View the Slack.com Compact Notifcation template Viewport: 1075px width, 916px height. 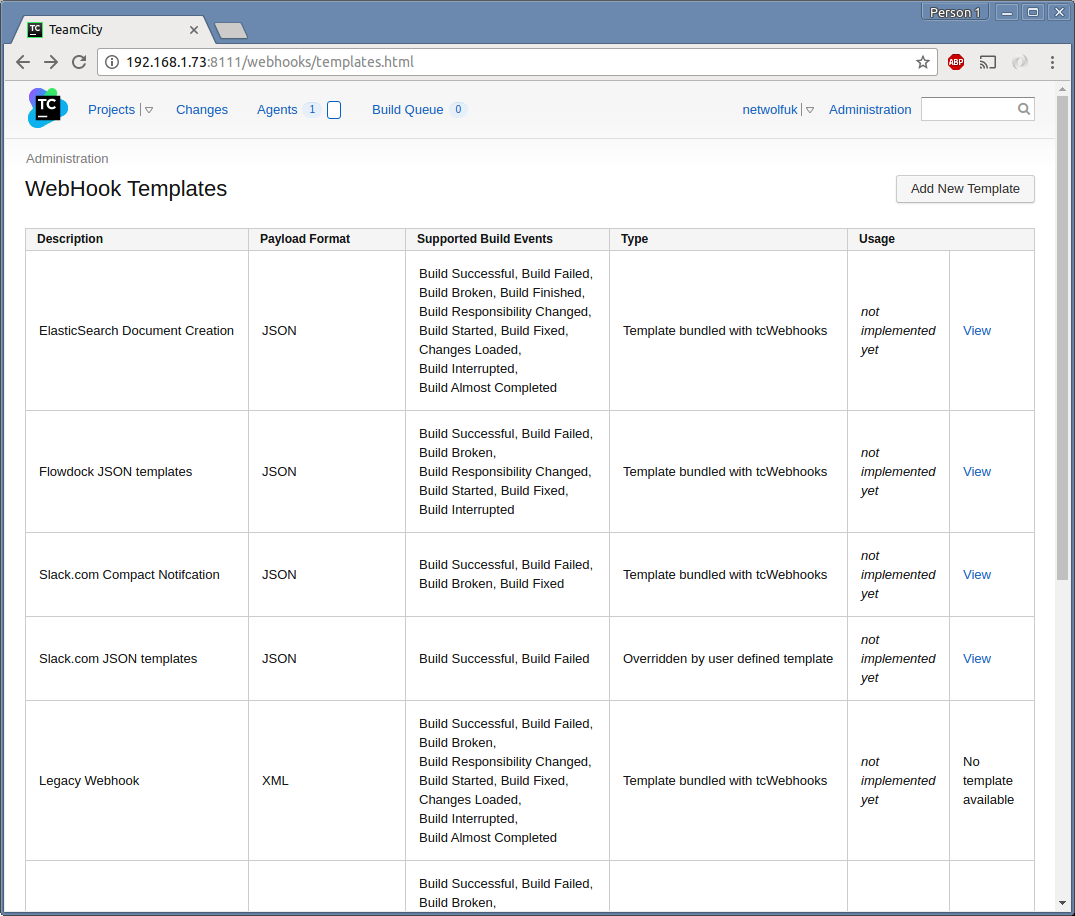click(x=976, y=575)
